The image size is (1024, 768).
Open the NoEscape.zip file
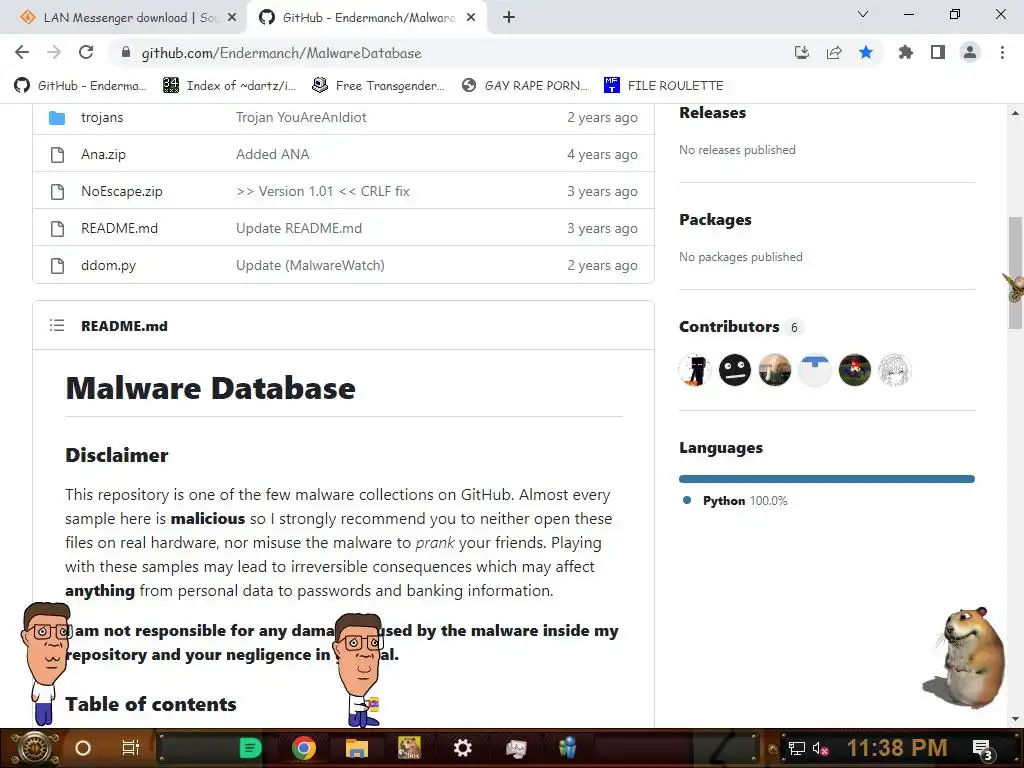pos(121,191)
